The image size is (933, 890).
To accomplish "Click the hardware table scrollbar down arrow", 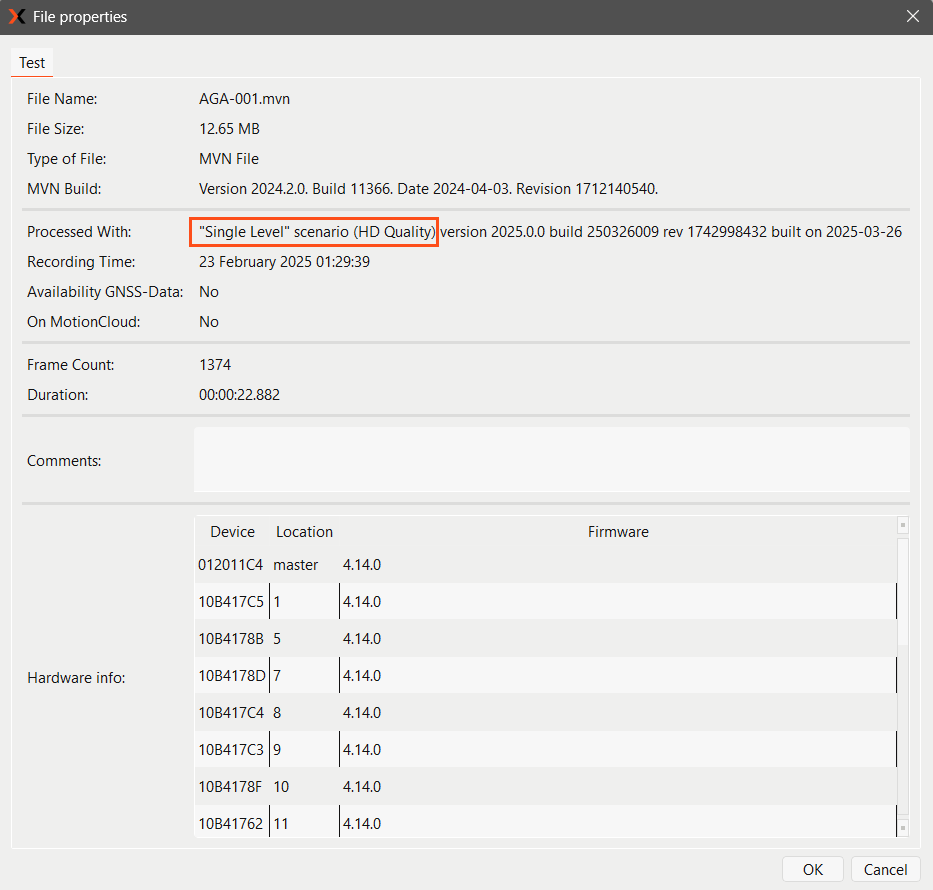I will (x=903, y=829).
